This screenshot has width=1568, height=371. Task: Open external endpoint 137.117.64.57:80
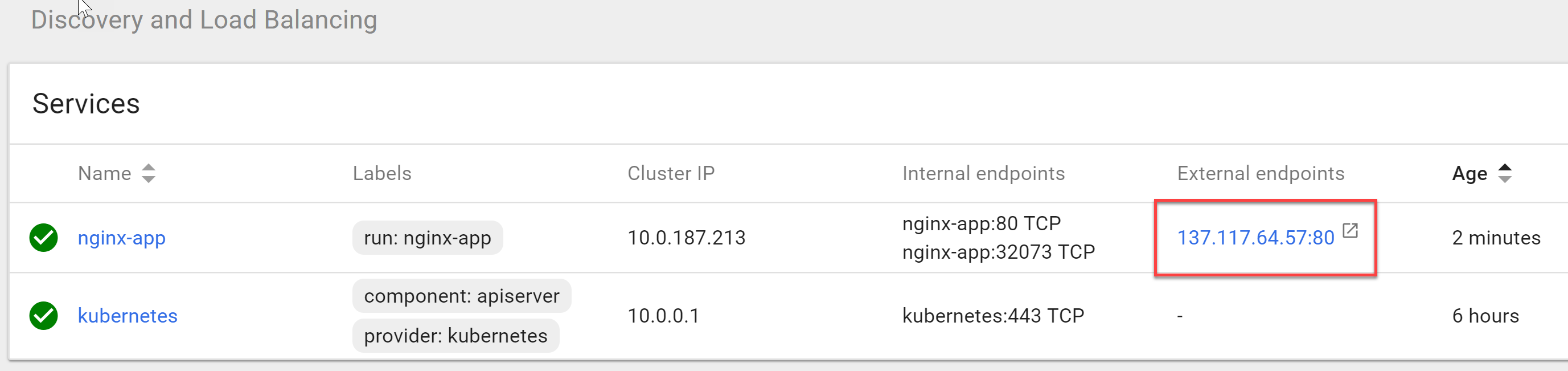point(1255,238)
